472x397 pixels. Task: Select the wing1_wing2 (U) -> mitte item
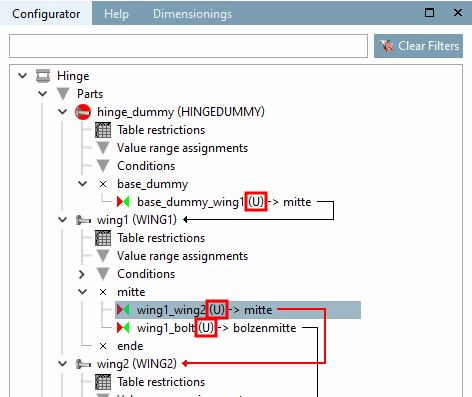(x=238, y=310)
